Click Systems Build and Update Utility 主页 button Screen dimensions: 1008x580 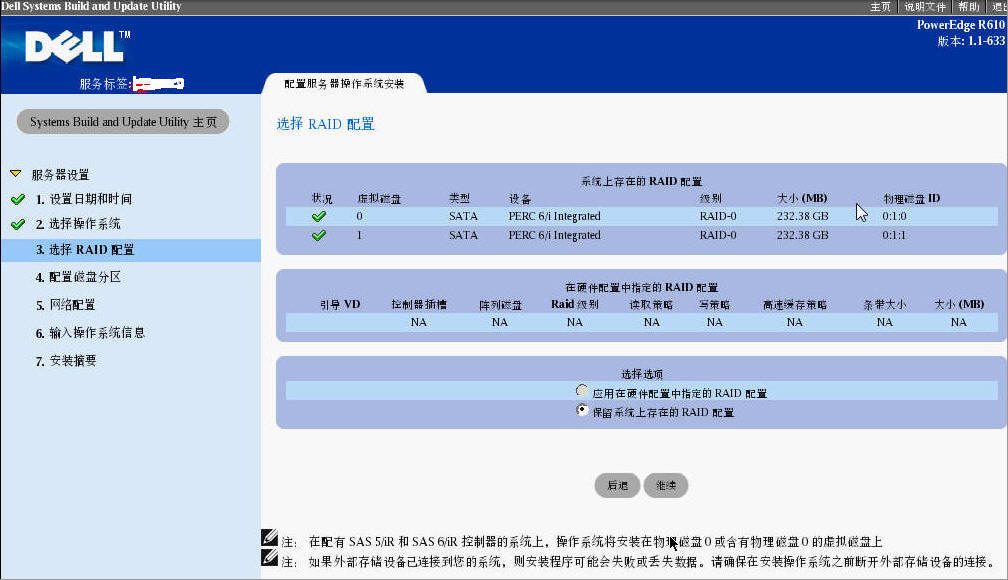(123, 122)
